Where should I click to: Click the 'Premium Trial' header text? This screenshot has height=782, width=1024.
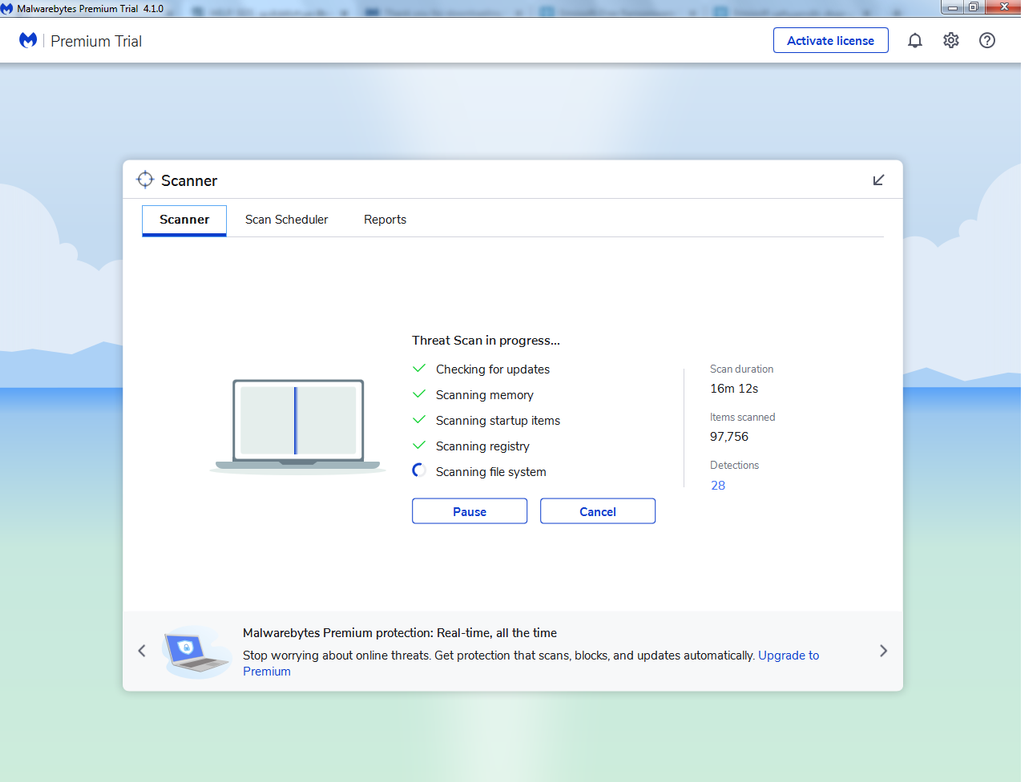(96, 41)
